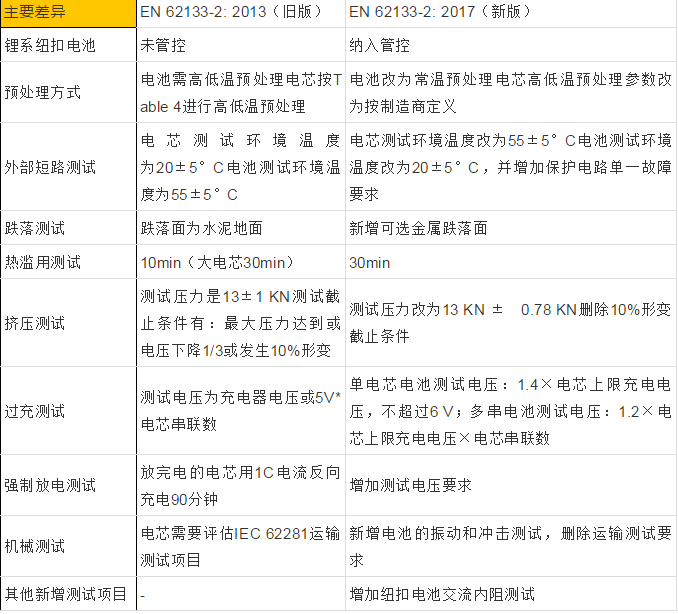Click the 机械测试 row label

[36, 546]
